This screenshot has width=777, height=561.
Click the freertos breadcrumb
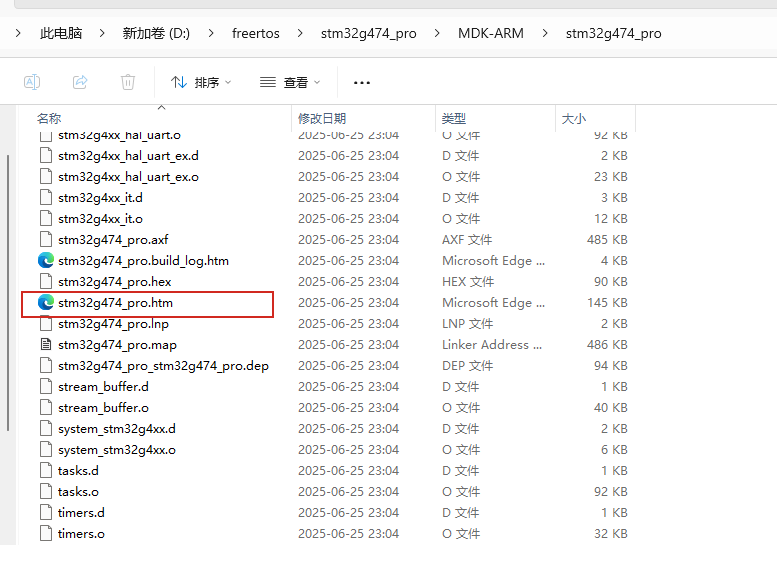256,33
